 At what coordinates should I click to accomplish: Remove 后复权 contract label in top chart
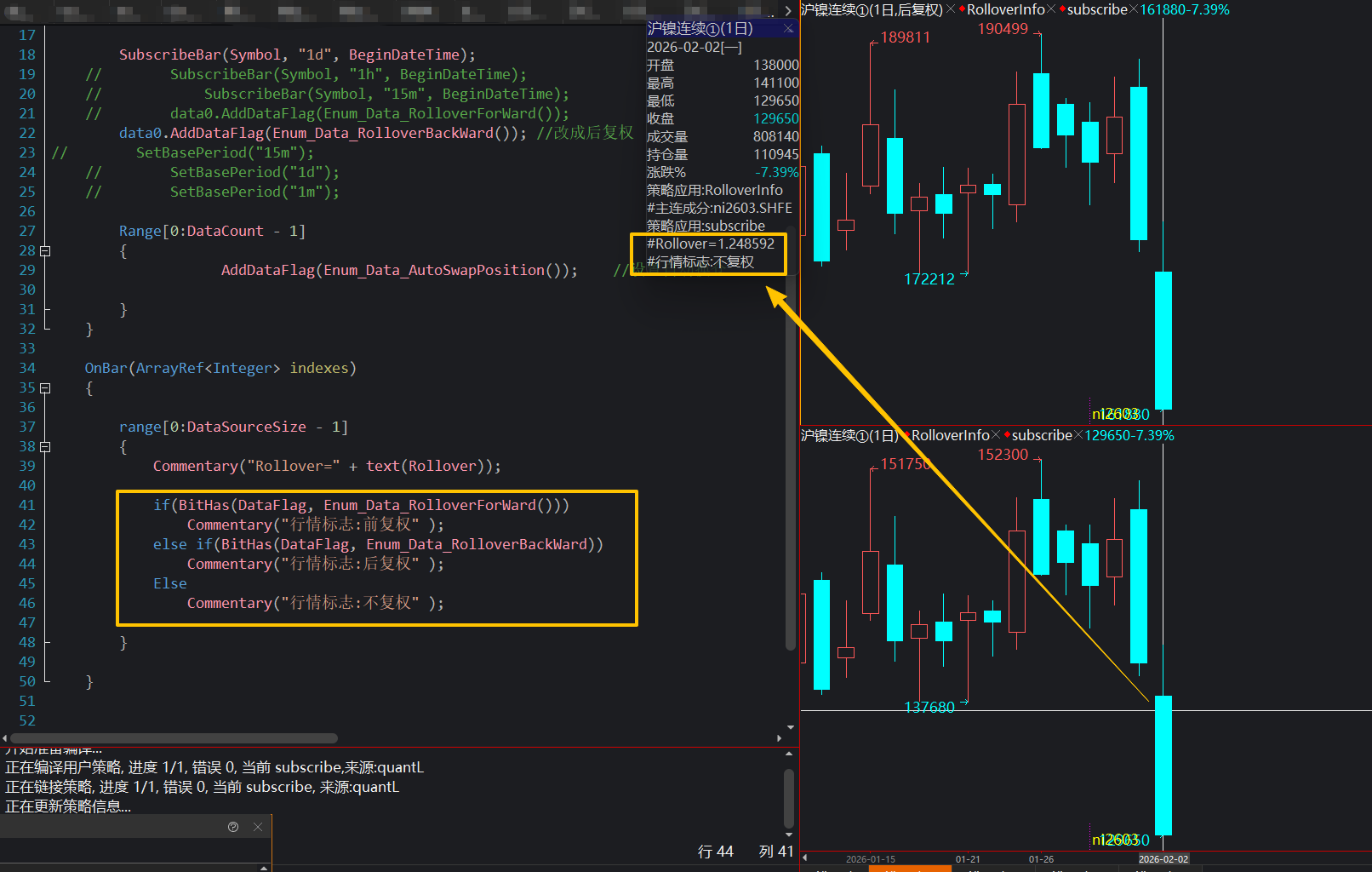[x=951, y=9]
